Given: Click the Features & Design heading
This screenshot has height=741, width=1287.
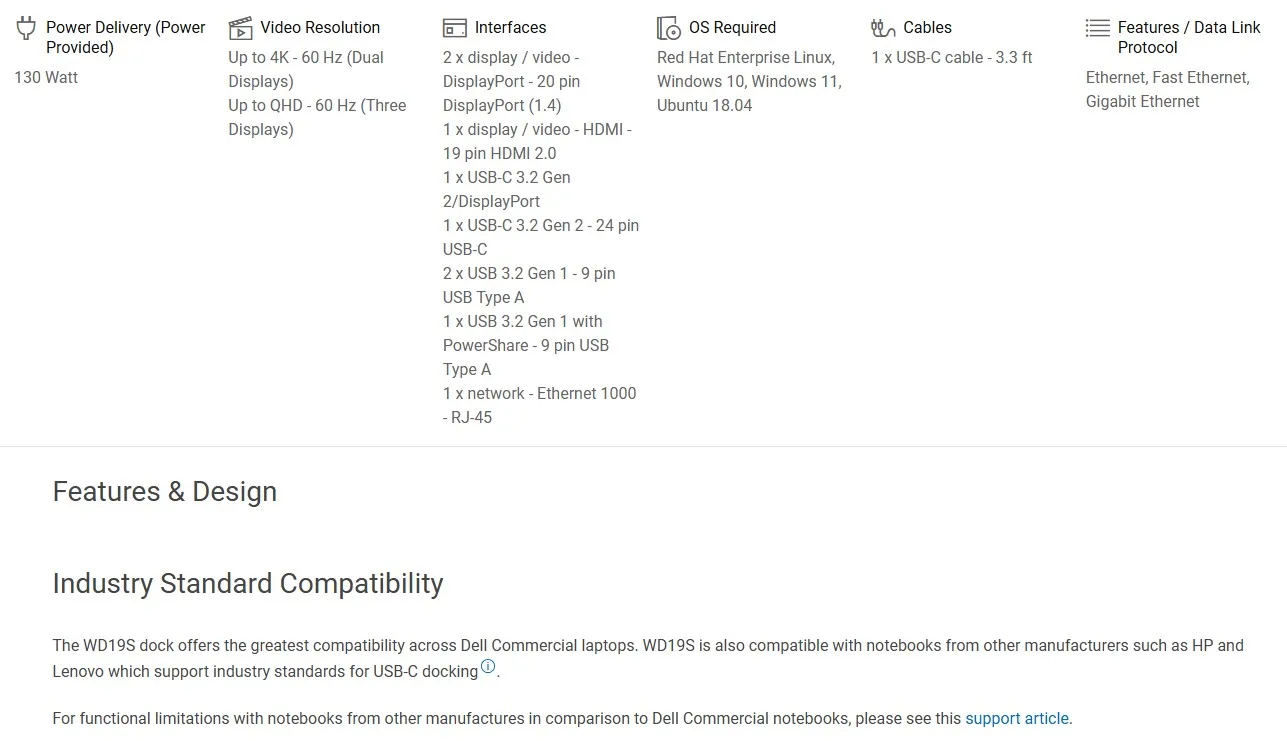Looking at the screenshot, I should [x=165, y=491].
